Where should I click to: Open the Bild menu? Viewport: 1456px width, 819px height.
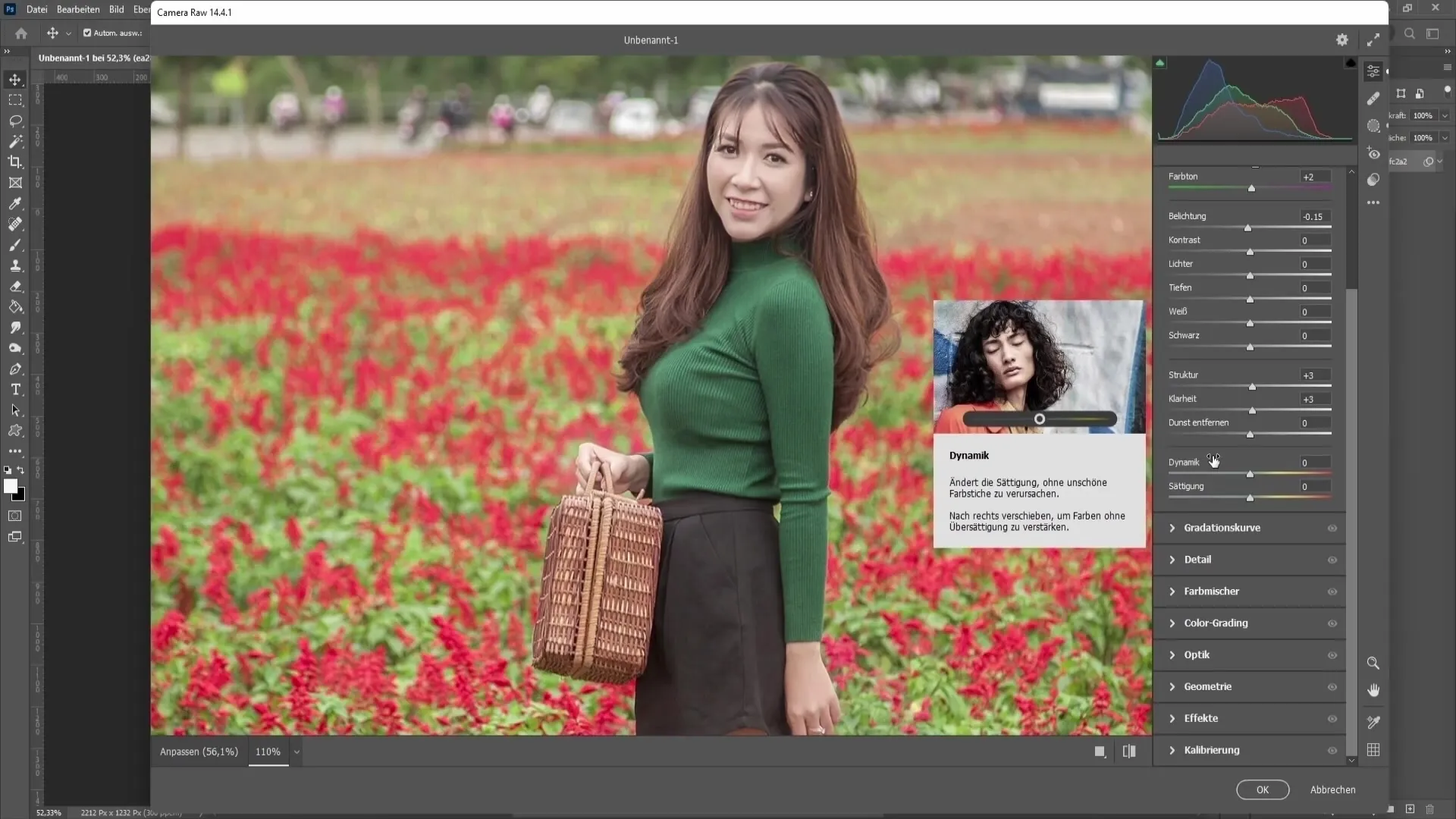click(x=116, y=9)
